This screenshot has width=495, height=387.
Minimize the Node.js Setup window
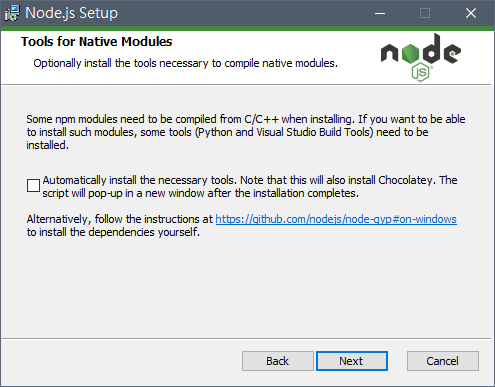[380, 13]
